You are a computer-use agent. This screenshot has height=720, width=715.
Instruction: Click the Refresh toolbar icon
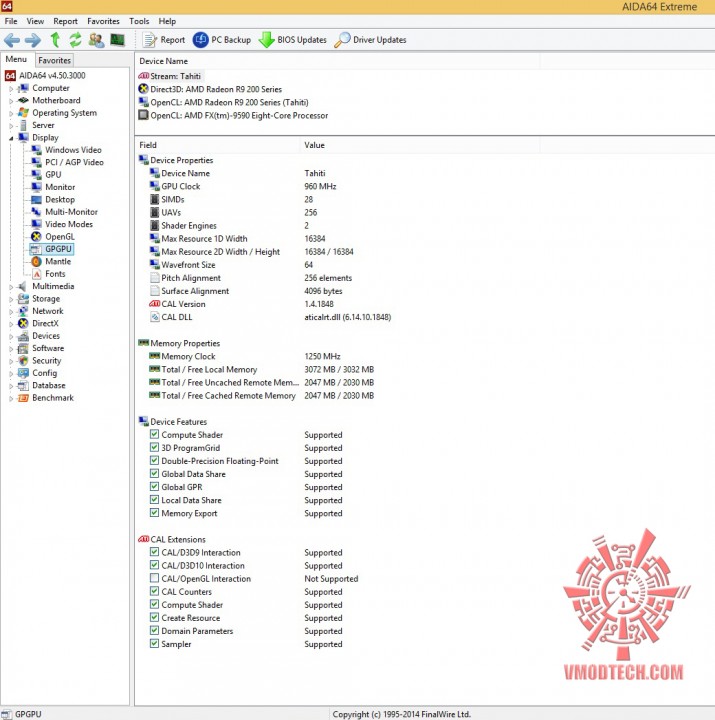tap(75, 40)
